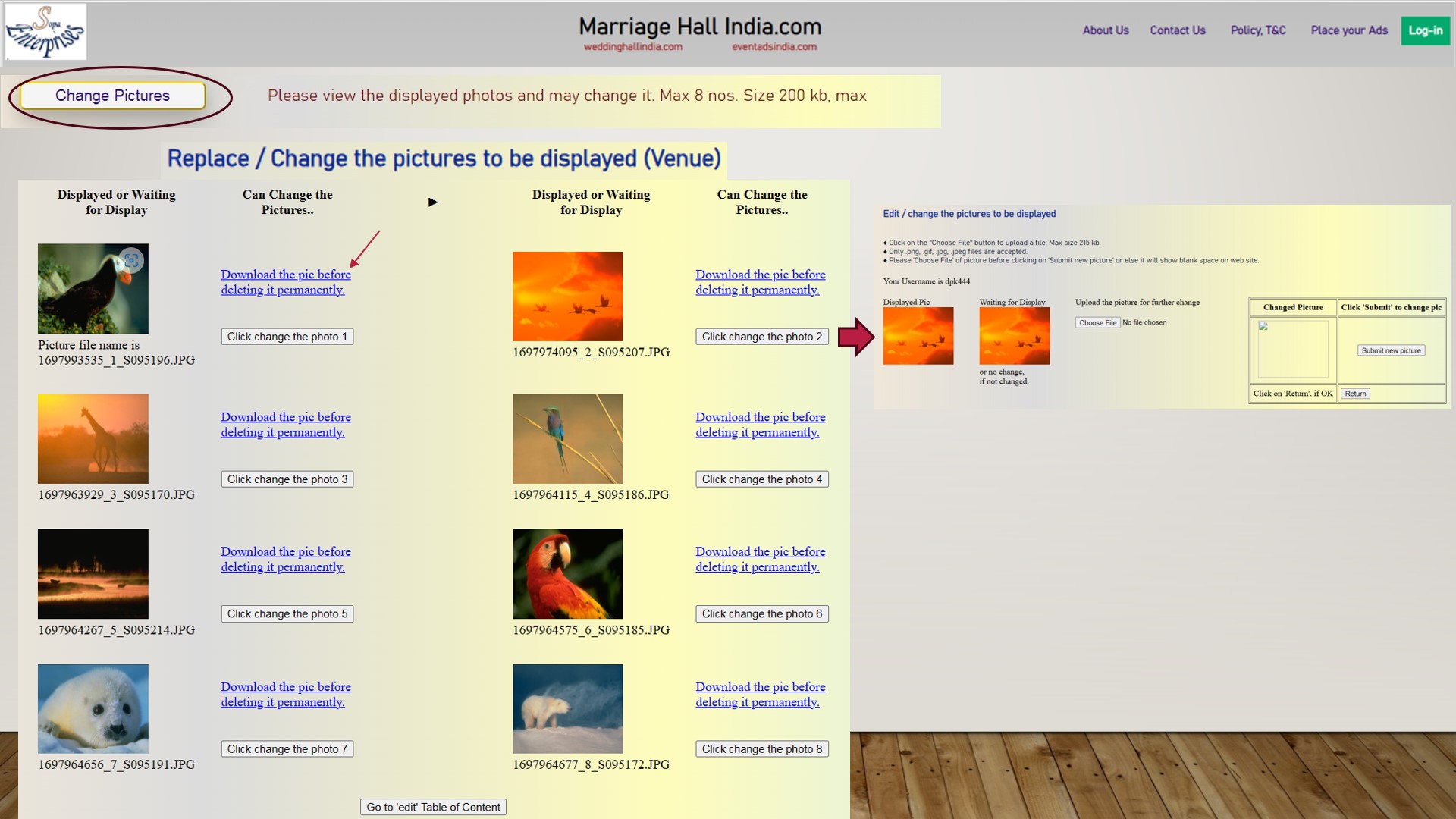The width and height of the screenshot is (1456, 819).
Task: Click filename 1697963929_3_S095170.JPG
Action: (117, 495)
